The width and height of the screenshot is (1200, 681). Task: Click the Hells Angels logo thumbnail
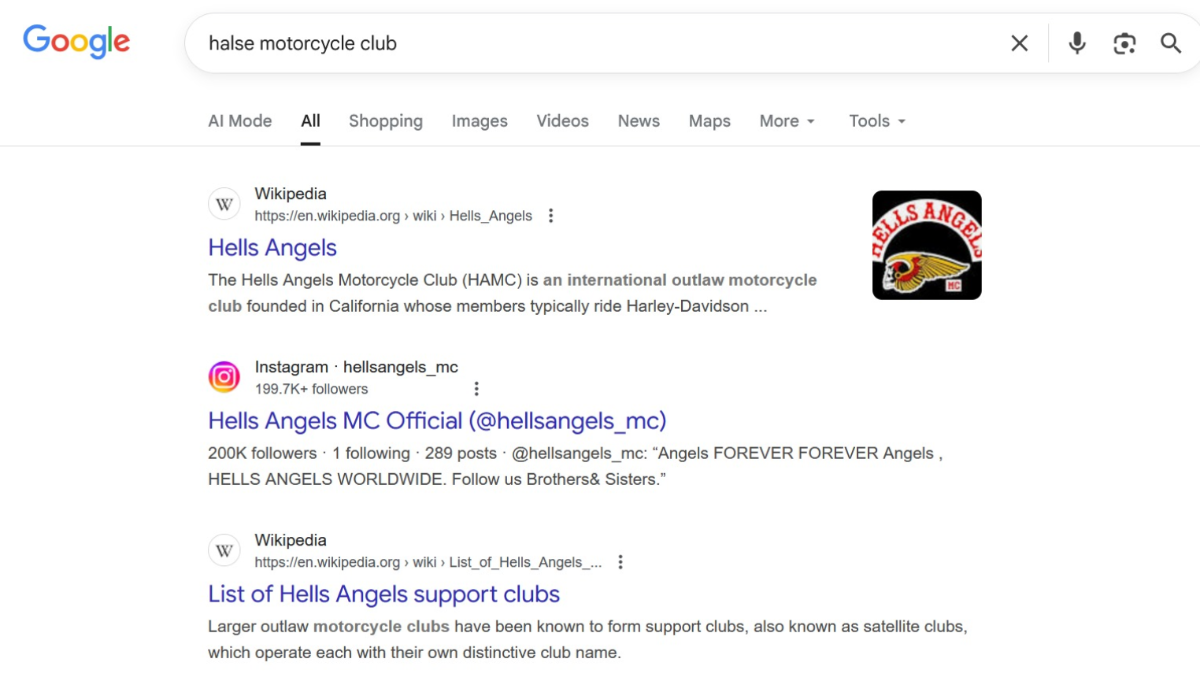[x=927, y=245]
